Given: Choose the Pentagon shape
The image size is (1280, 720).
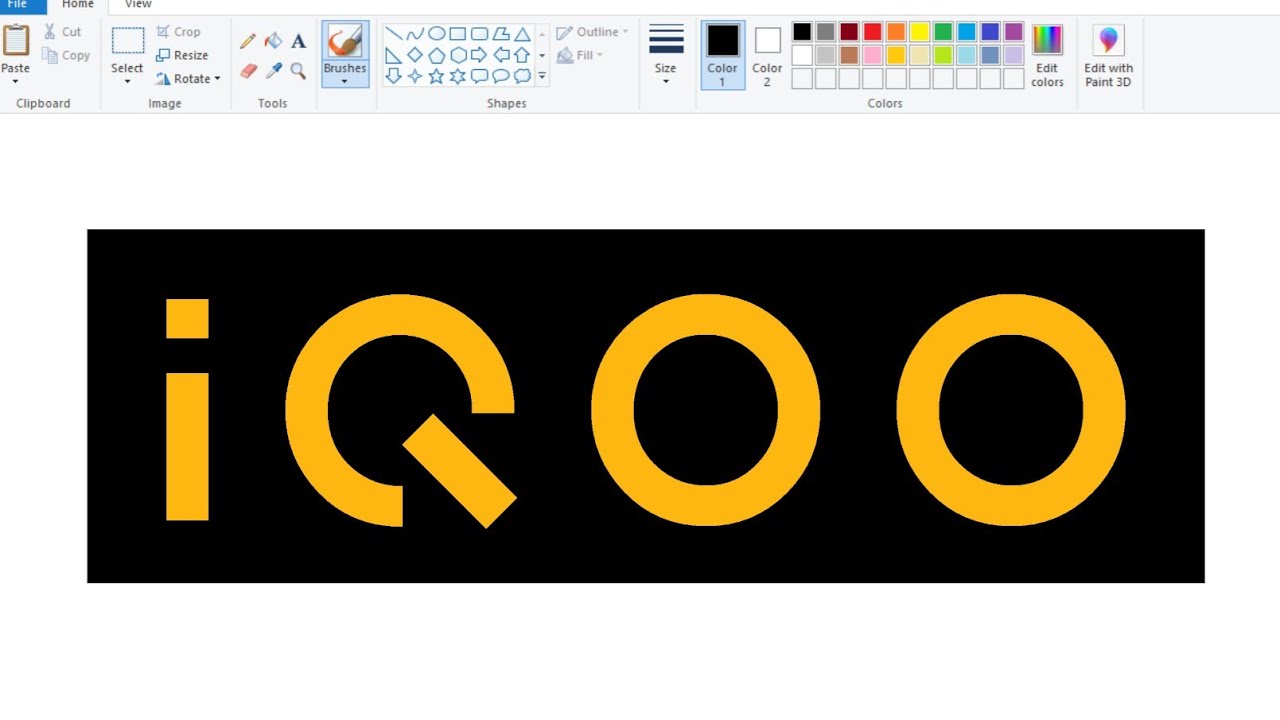Looking at the screenshot, I should pyautogui.click(x=436, y=55).
